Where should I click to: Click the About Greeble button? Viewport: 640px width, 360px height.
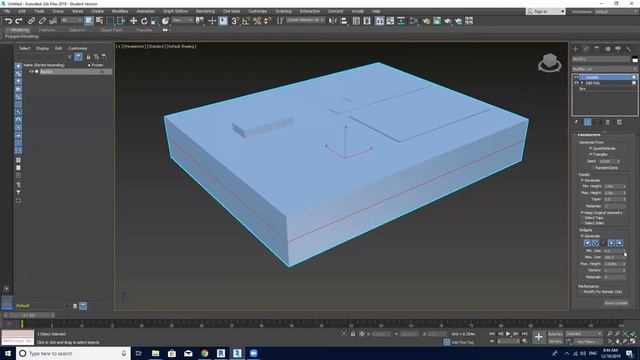pyautogui.click(x=616, y=303)
